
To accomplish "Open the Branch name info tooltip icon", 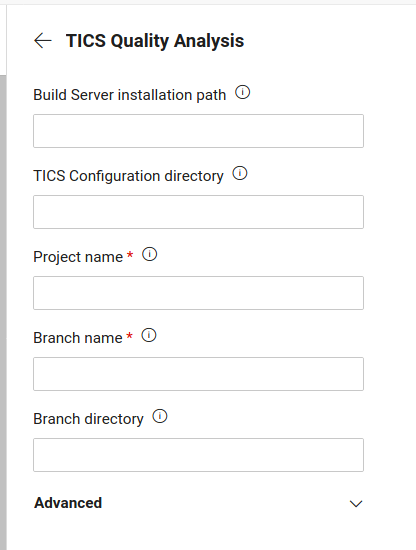I will coord(149,335).
